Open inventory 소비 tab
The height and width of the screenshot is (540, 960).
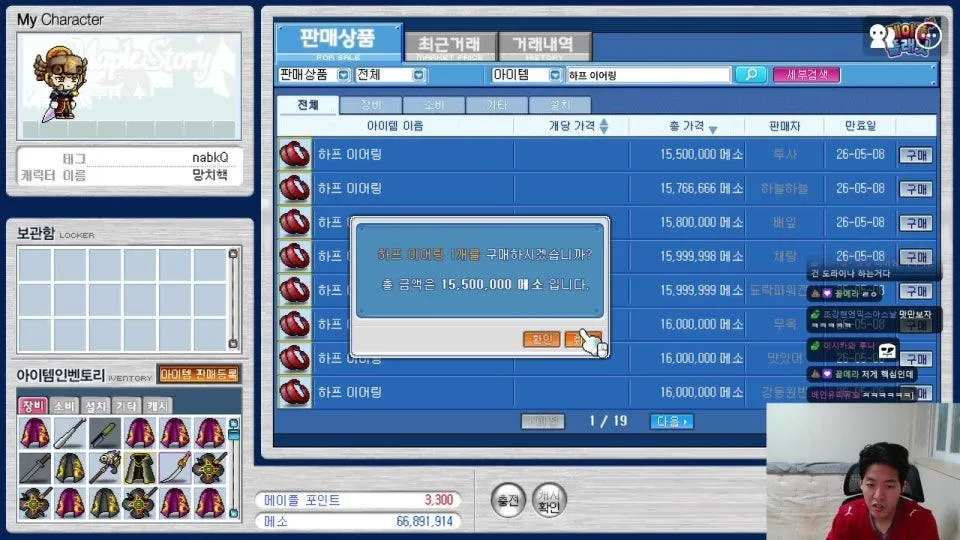pos(64,405)
